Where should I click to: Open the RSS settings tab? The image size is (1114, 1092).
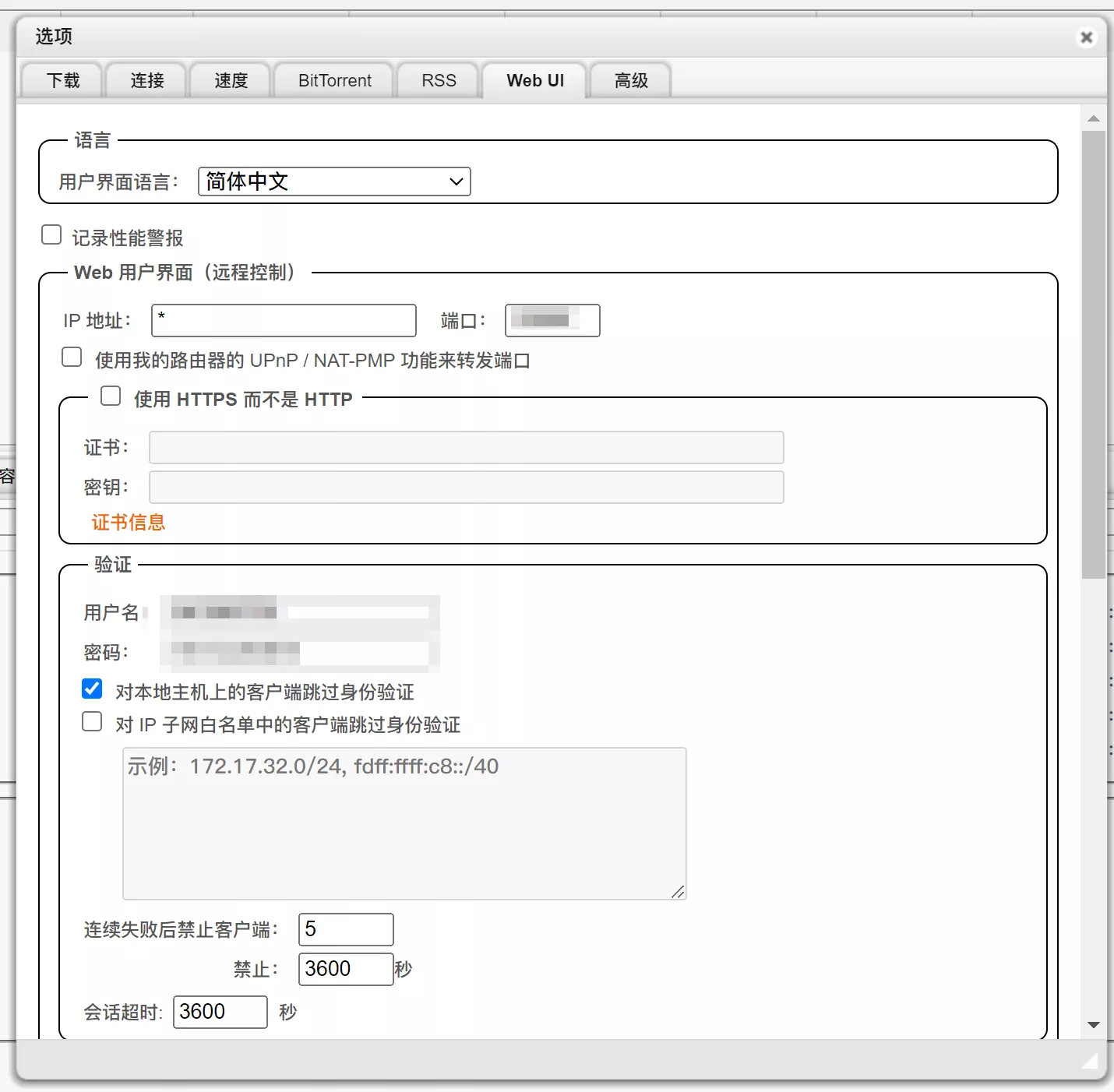point(438,80)
